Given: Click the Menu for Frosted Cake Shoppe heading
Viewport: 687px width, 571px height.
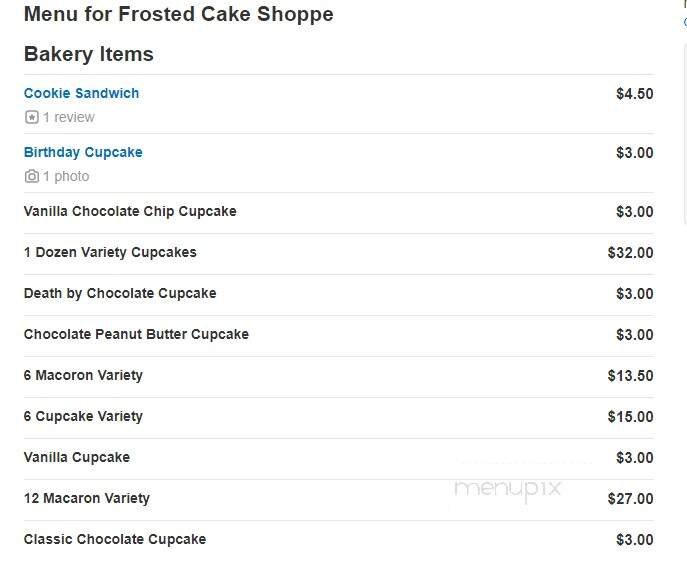Looking at the screenshot, I should (179, 14).
